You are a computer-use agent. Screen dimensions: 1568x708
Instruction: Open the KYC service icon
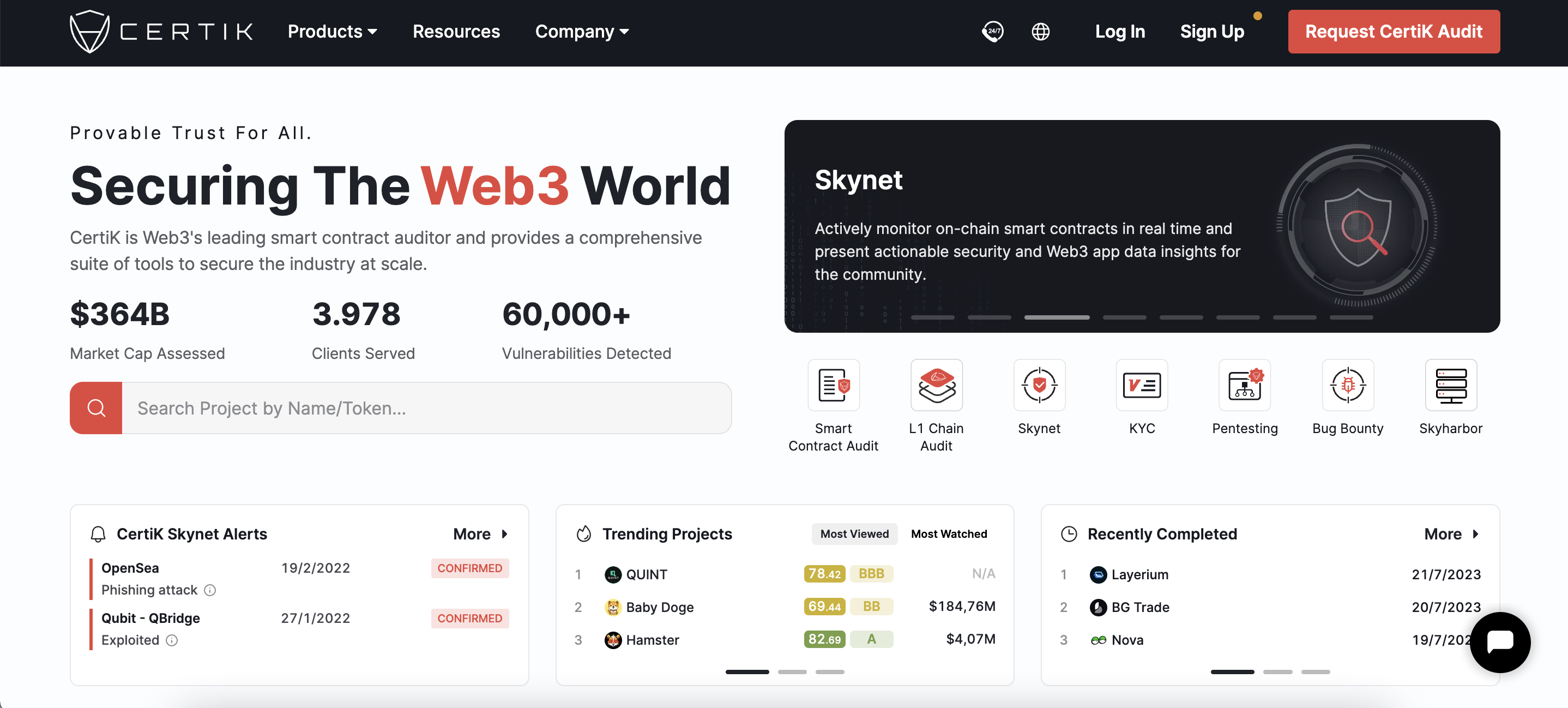pos(1142,385)
